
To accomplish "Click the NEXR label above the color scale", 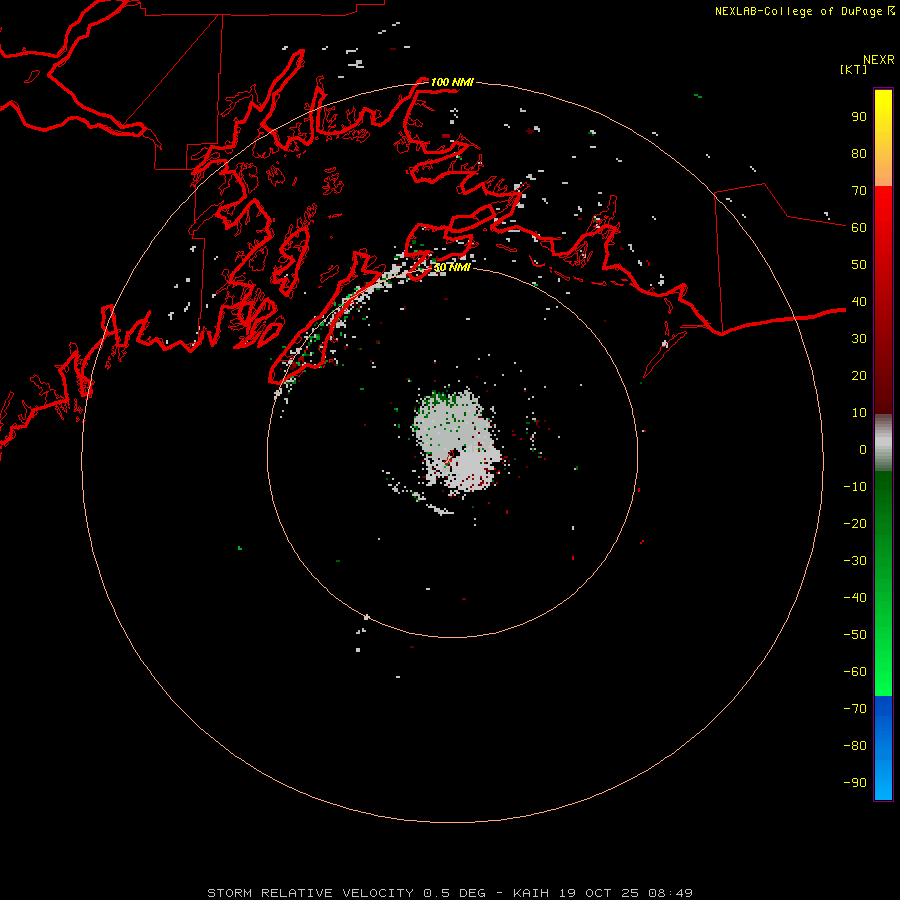I will click(x=878, y=60).
